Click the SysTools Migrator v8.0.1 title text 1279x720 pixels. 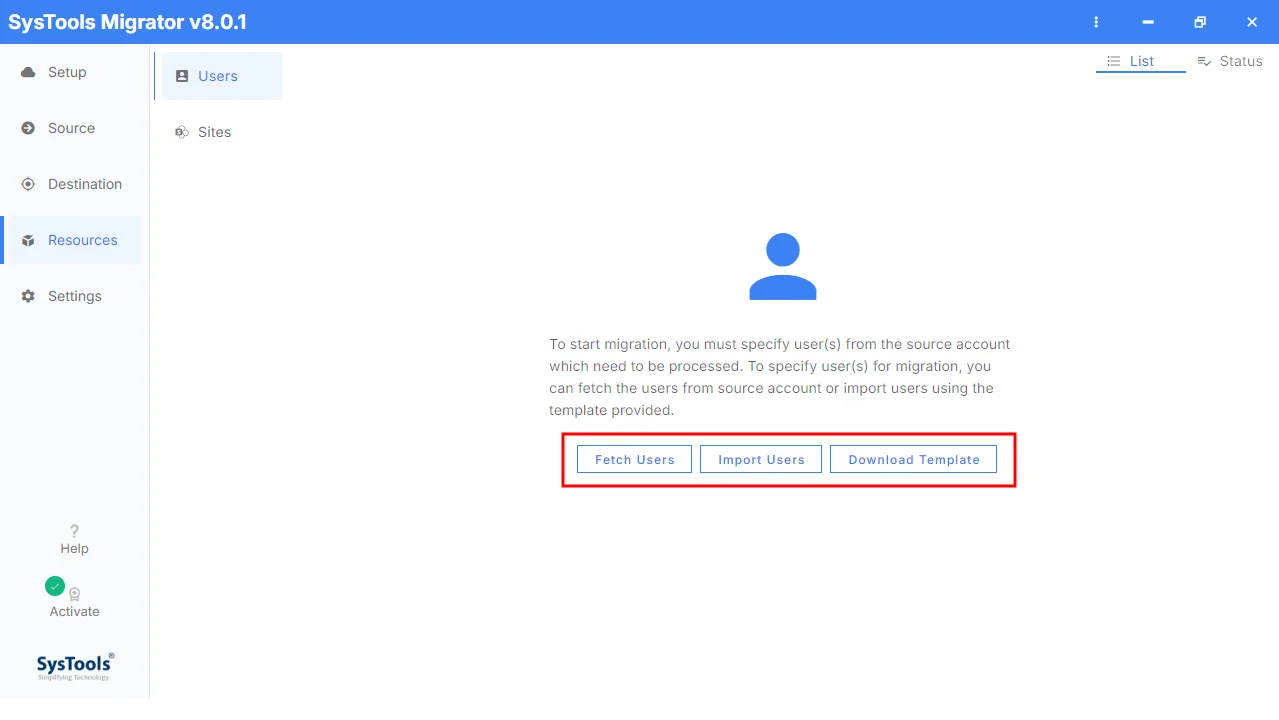coord(127,22)
